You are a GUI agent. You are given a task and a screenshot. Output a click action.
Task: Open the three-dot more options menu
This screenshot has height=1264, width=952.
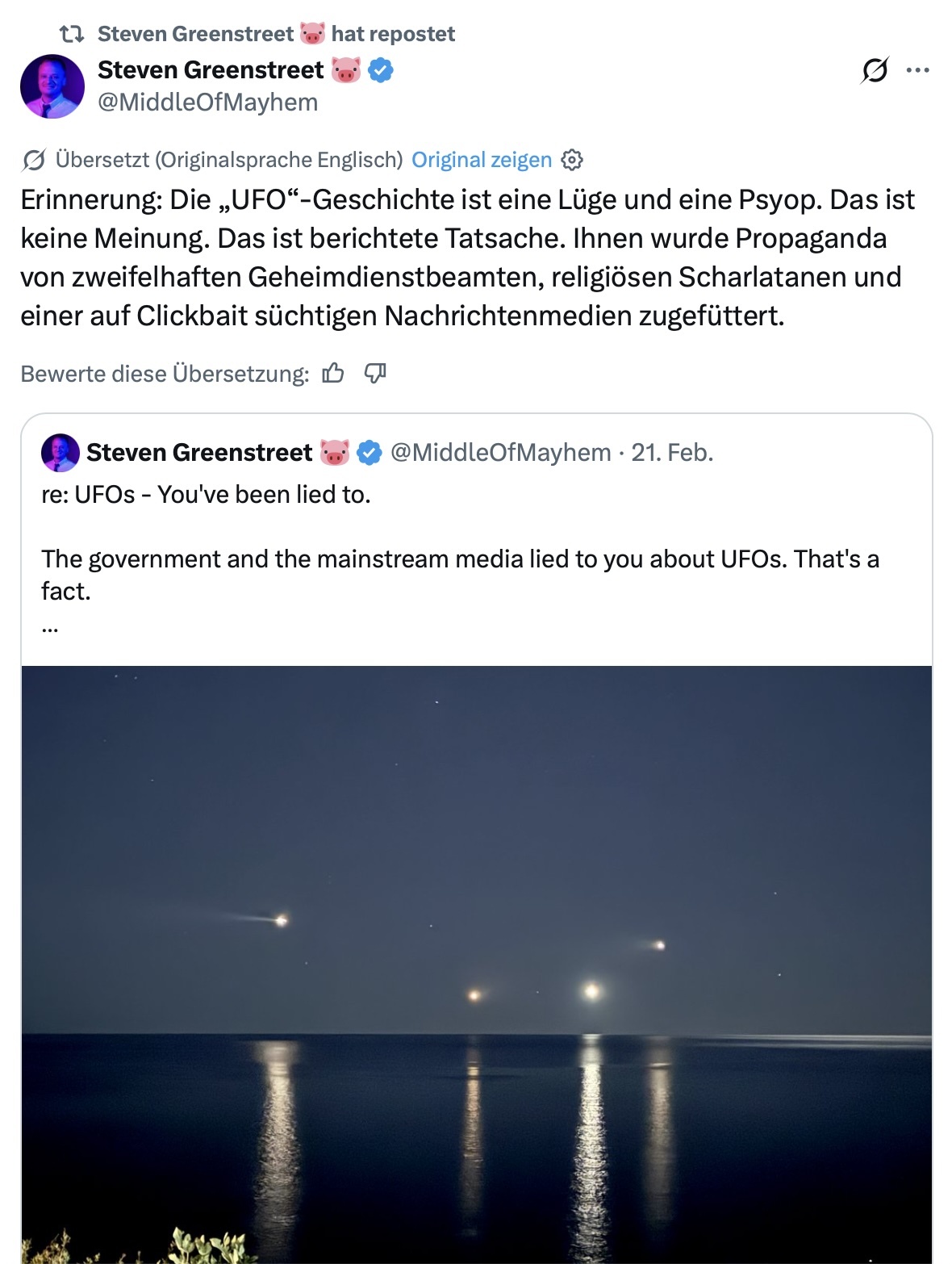tap(917, 70)
